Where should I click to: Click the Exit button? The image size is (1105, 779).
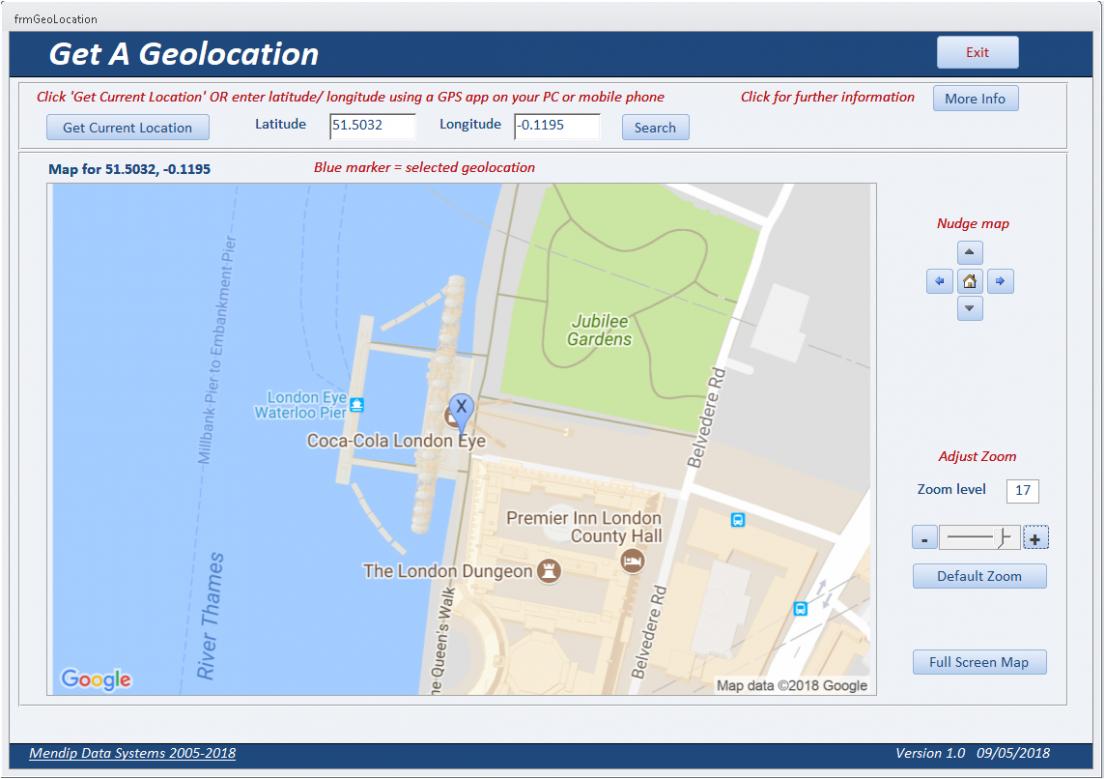[x=977, y=52]
